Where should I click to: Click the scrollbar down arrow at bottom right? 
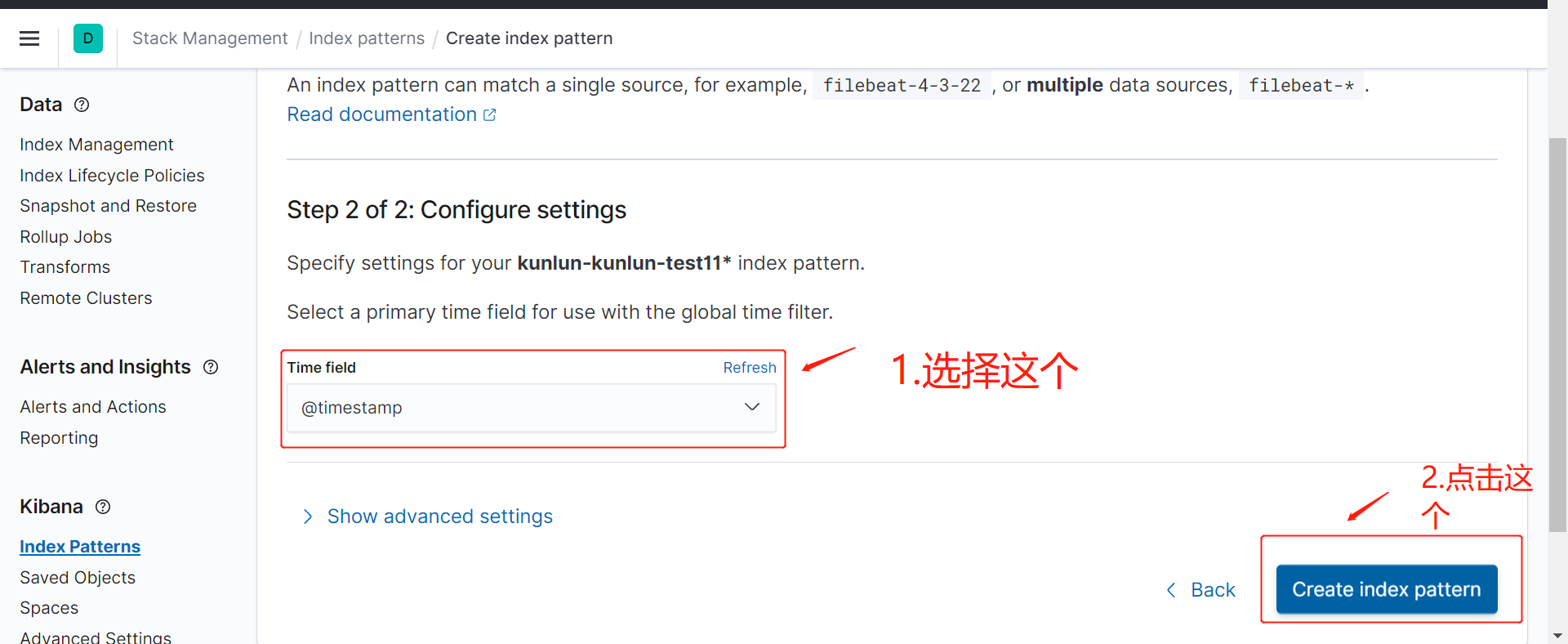pos(1557,635)
